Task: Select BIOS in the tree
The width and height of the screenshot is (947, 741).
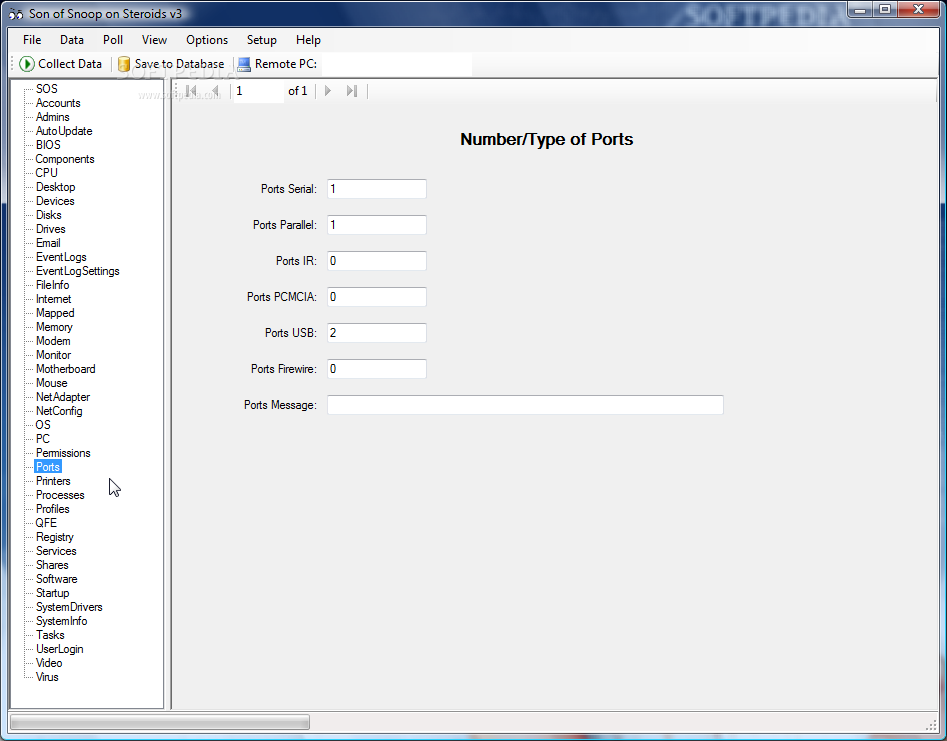Action: point(48,145)
